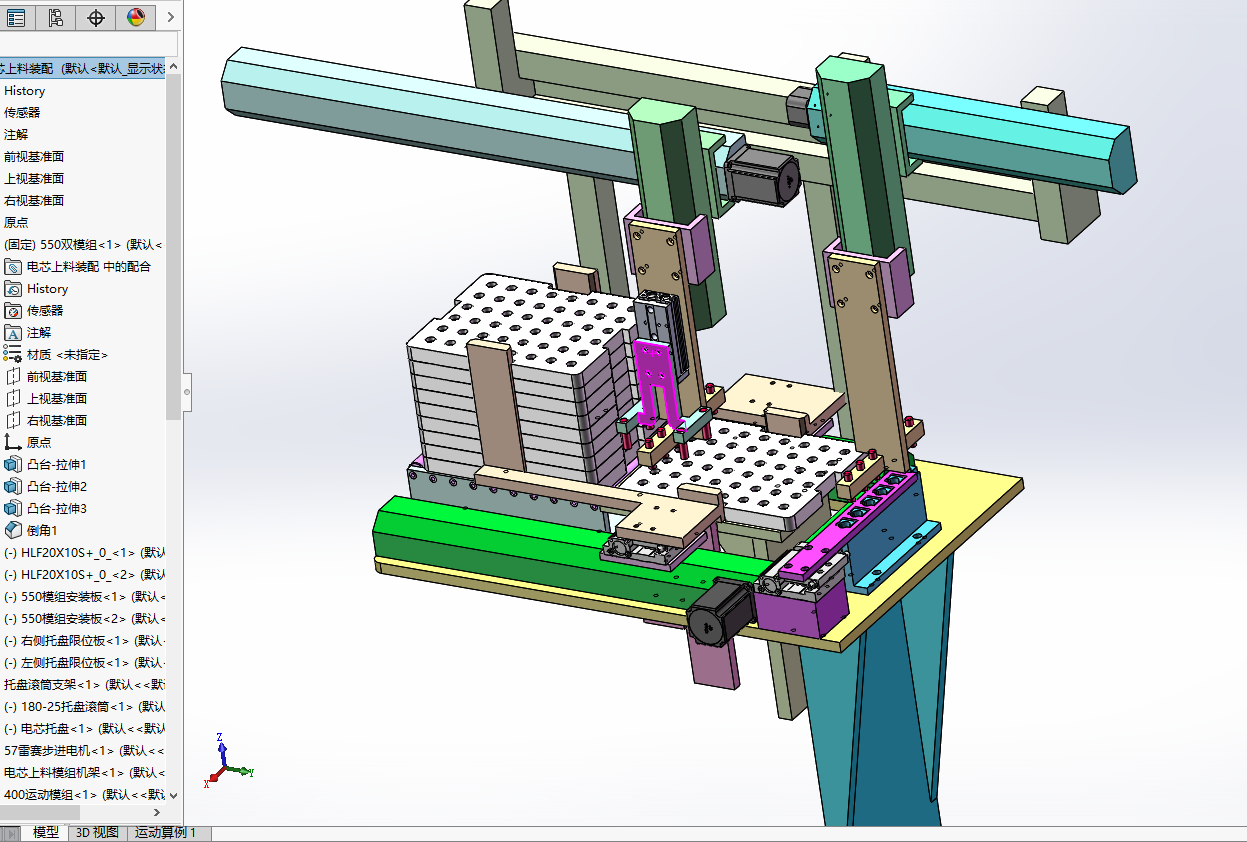The width and height of the screenshot is (1247, 842).
Task: Switch to the ConfigurationManager tab icon
Action: (x=56, y=17)
